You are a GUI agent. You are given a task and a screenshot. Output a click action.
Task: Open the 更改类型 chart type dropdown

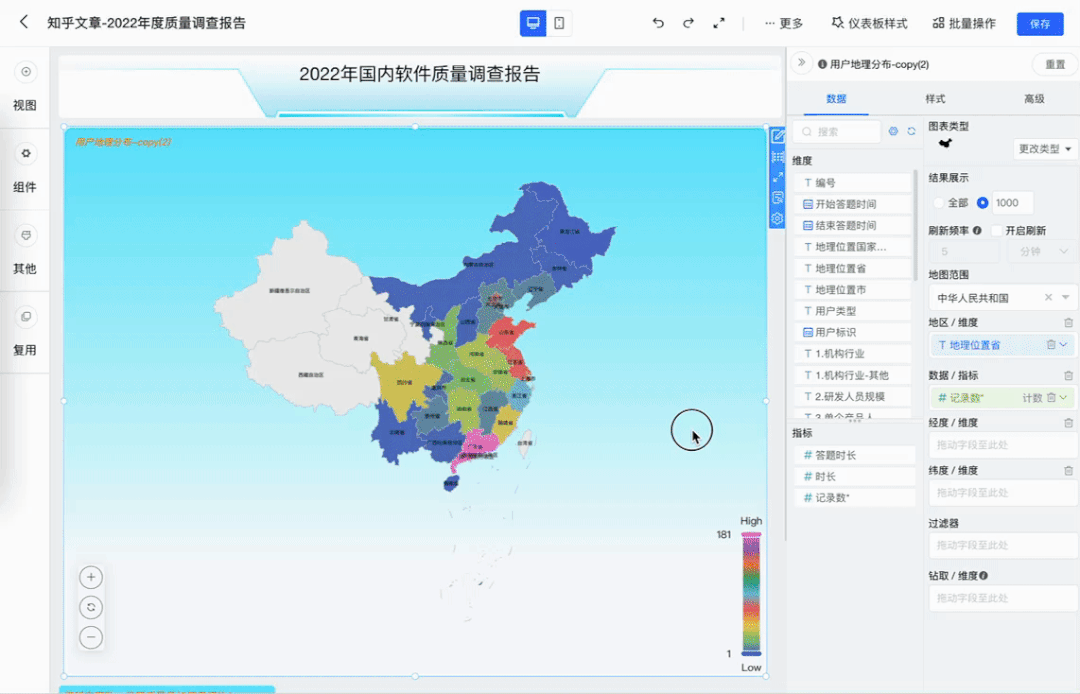1044,148
